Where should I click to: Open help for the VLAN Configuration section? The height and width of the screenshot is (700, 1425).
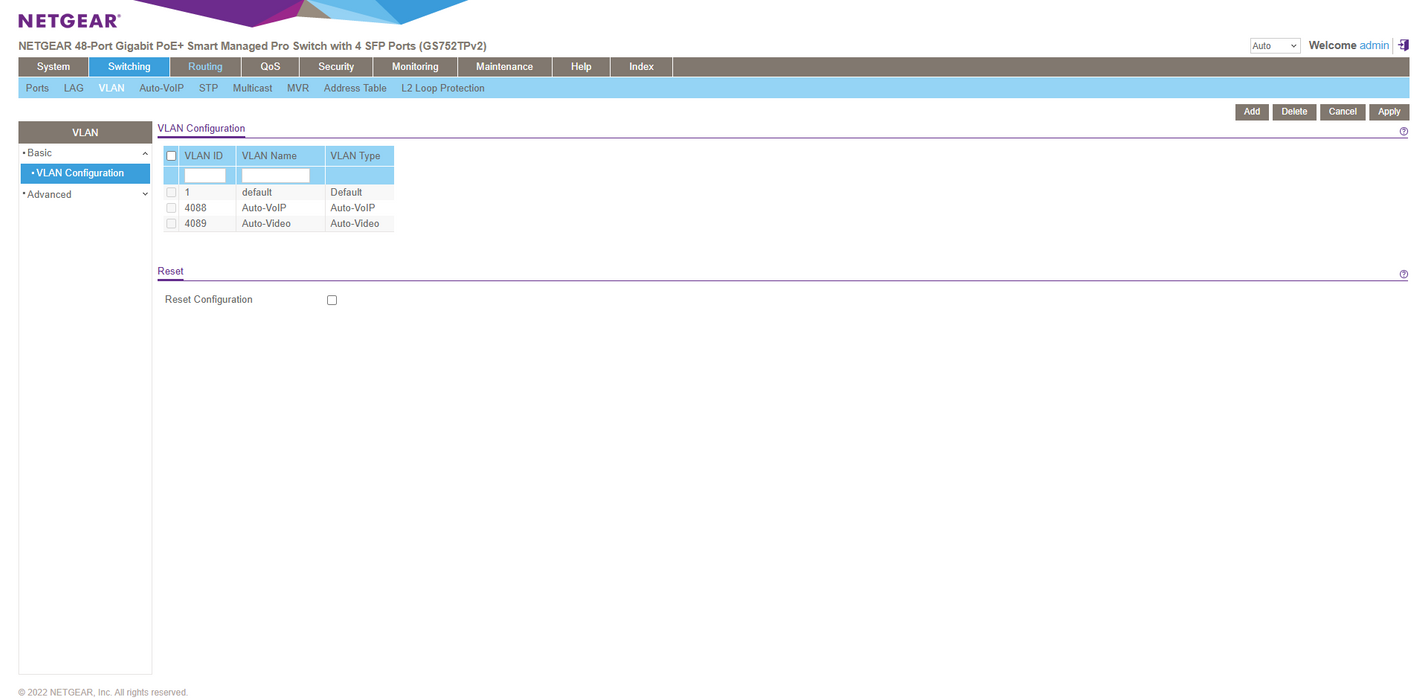coord(1403,132)
